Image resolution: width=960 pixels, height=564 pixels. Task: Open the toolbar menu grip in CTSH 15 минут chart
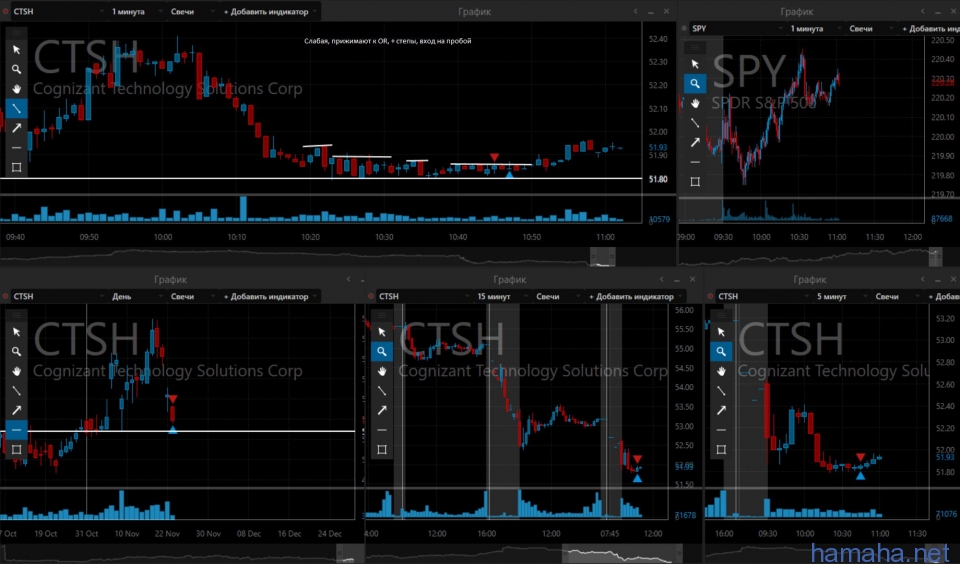coord(382,315)
